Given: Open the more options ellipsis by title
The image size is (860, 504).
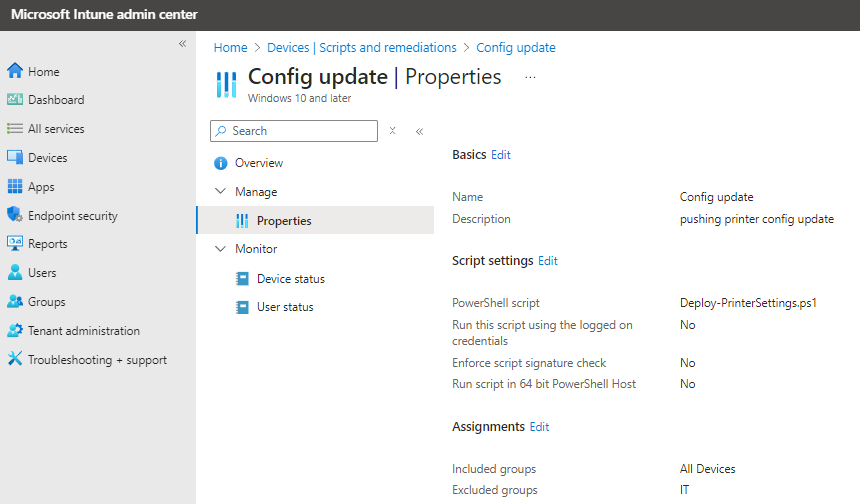Looking at the screenshot, I should pyautogui.click(x=530, y=77).
